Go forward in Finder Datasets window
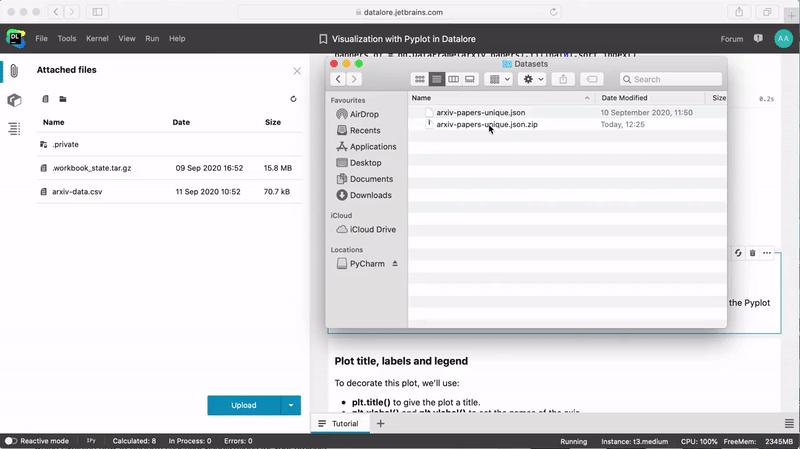The height and width of the screenshot is (449, 800). (354, 79)
